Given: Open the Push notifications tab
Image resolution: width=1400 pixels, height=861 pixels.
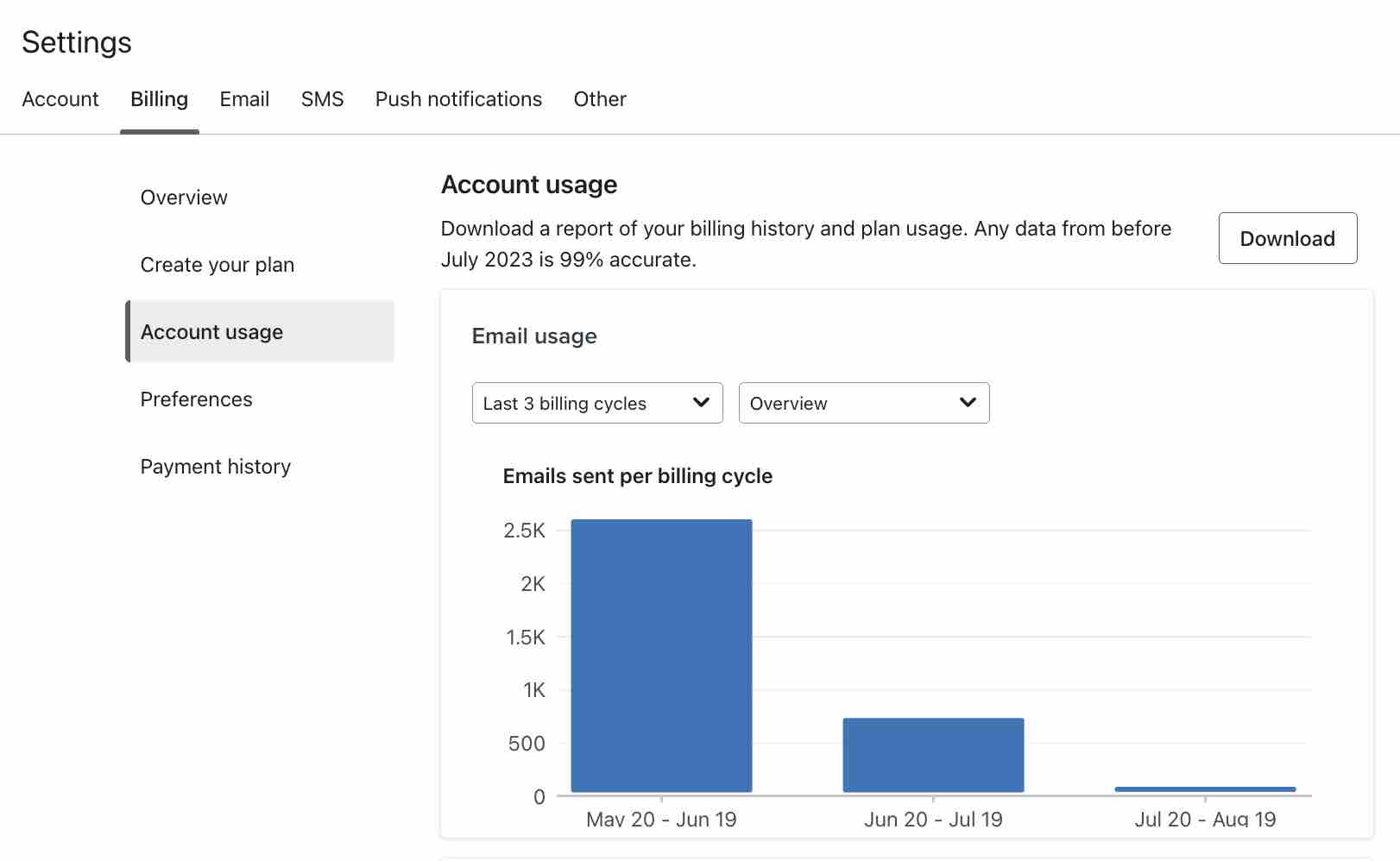Looking at the screenshot, I should tap(457, 98).
